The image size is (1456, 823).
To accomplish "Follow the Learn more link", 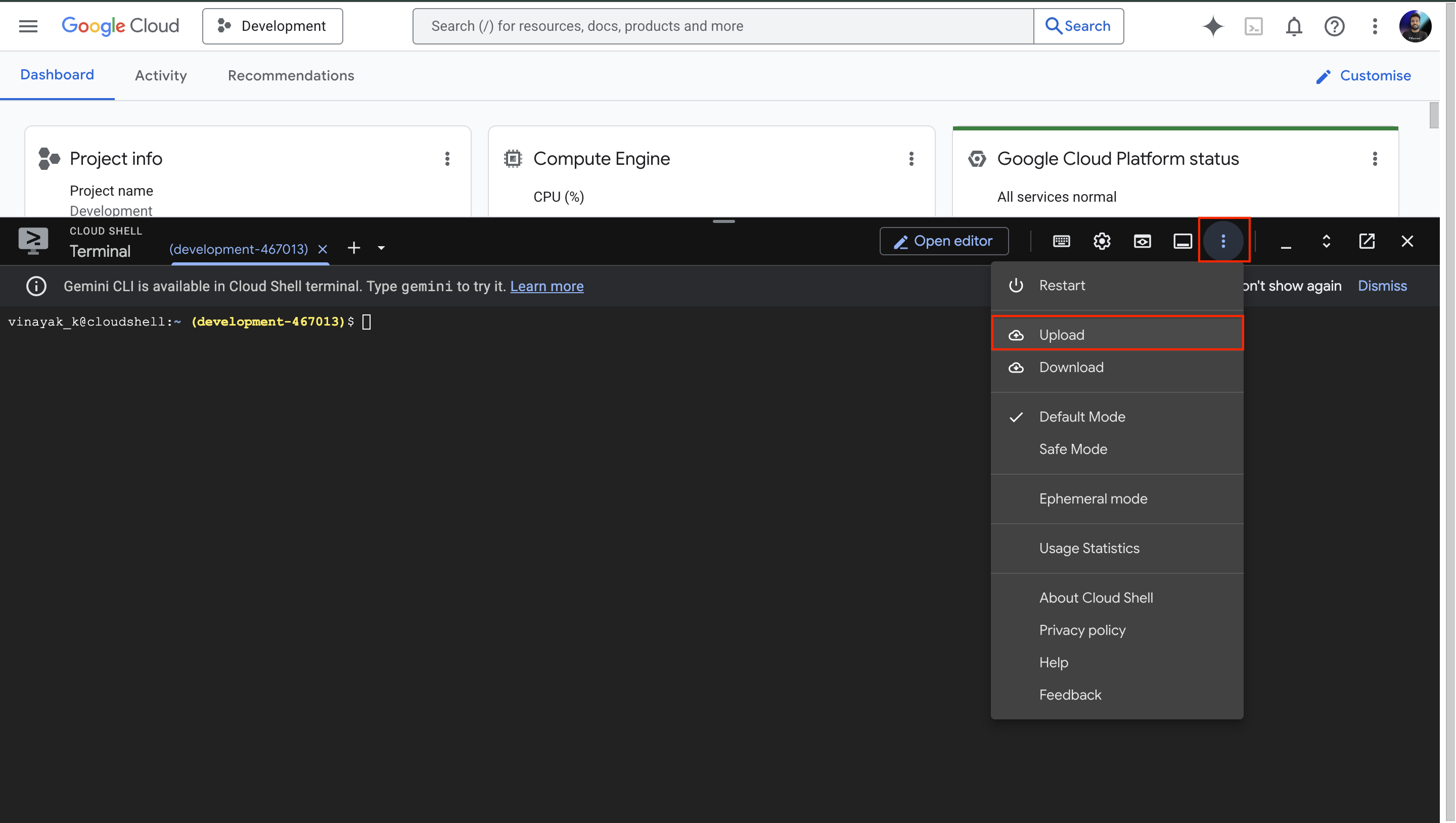I will coord(547,287).
